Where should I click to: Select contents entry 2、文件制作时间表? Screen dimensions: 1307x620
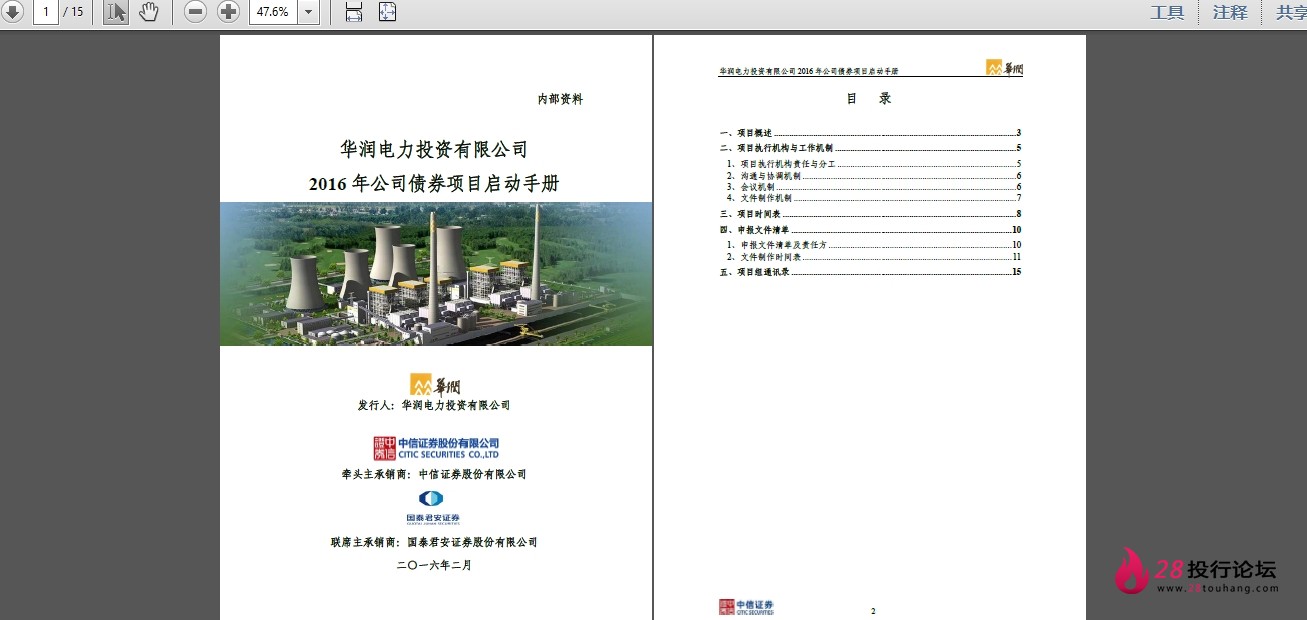click(x=873, y=257)
